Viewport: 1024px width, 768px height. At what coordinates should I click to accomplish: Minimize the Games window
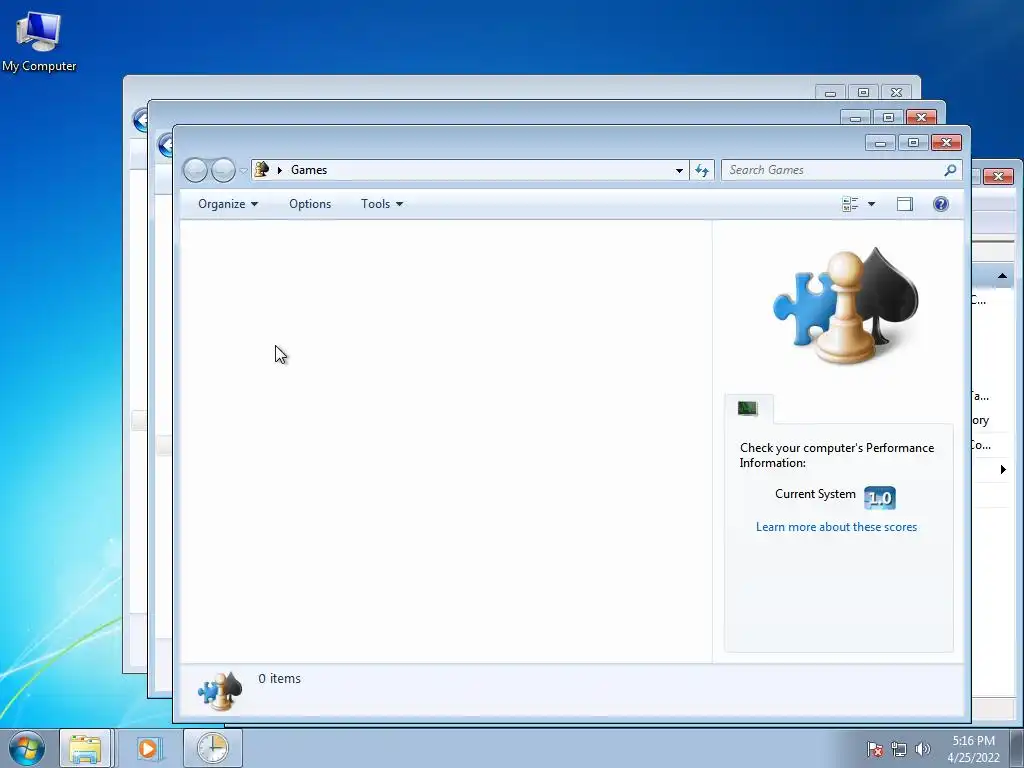pyautogui.click(x=880, y=142)
